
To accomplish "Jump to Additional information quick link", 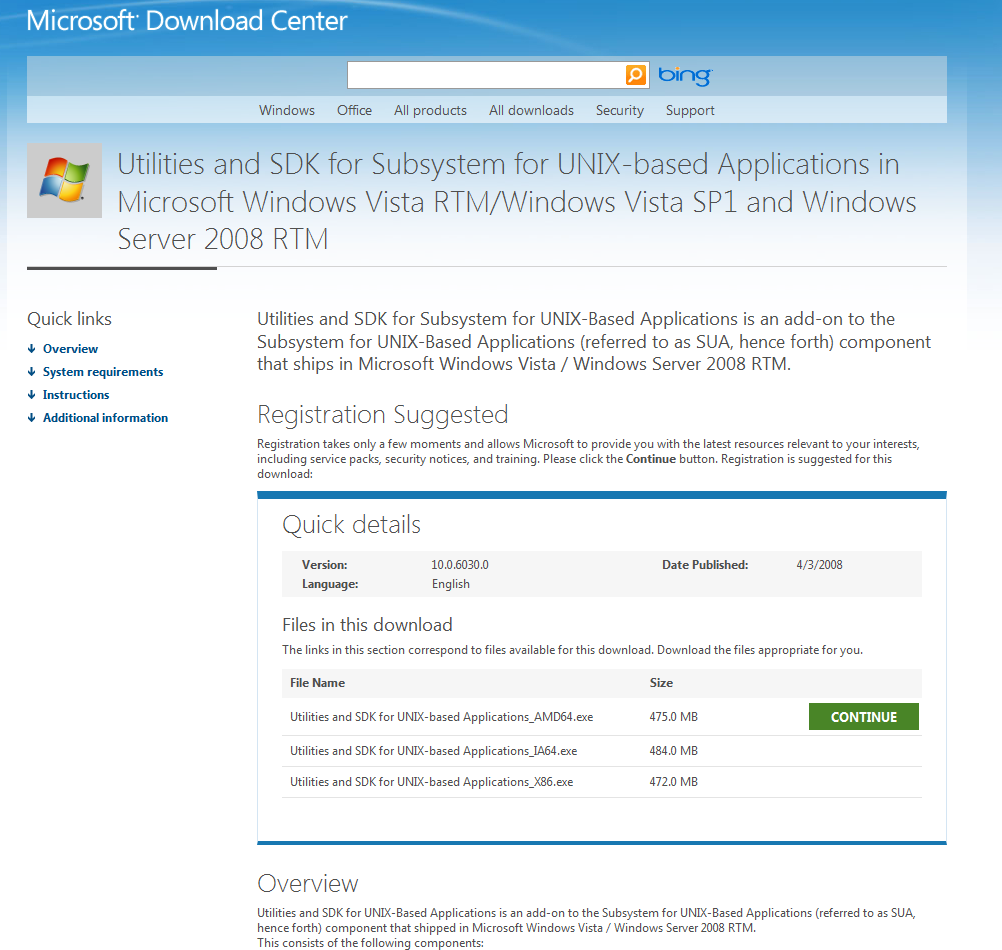I will pyautogui.click(x=105, y=418).
